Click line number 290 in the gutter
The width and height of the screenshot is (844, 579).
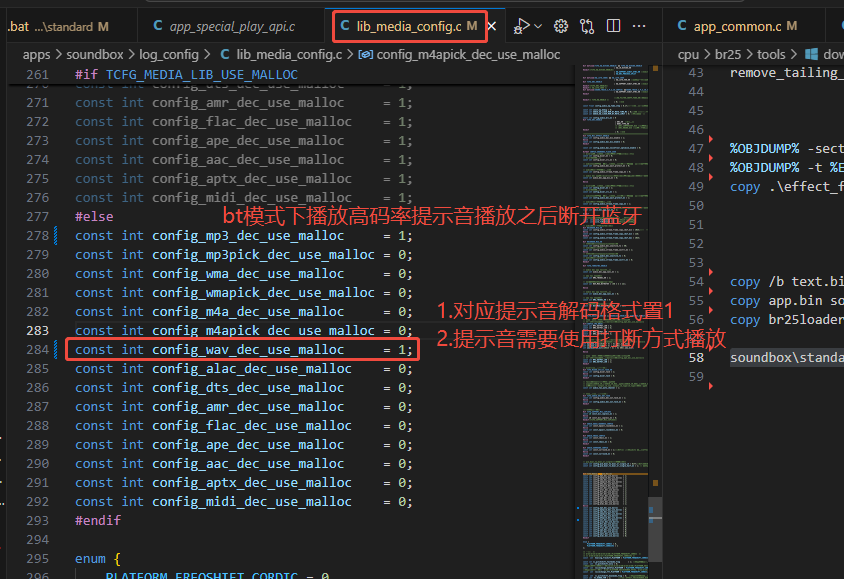38,463
